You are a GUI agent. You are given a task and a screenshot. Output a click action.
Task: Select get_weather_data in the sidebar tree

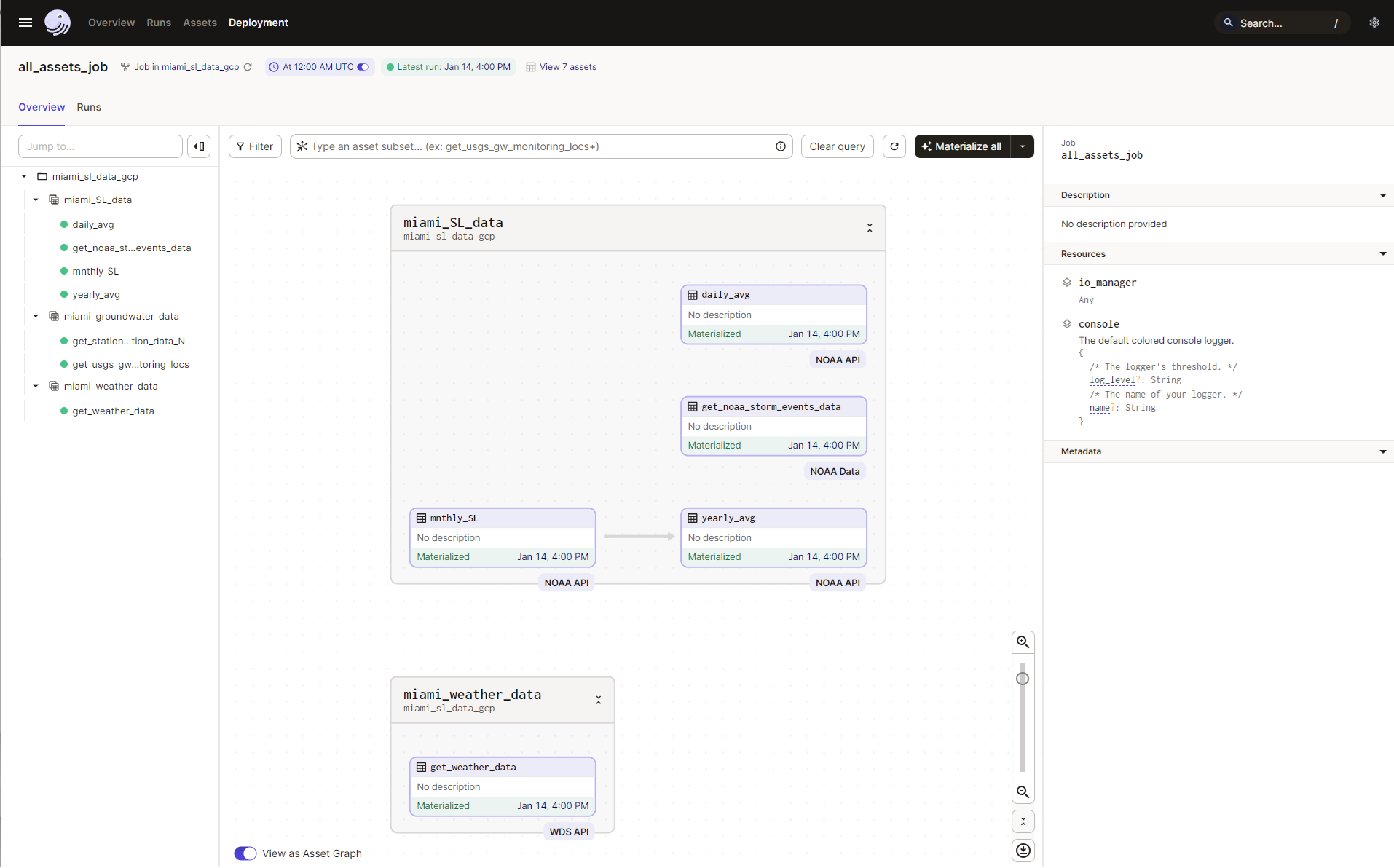pos(114,411)
